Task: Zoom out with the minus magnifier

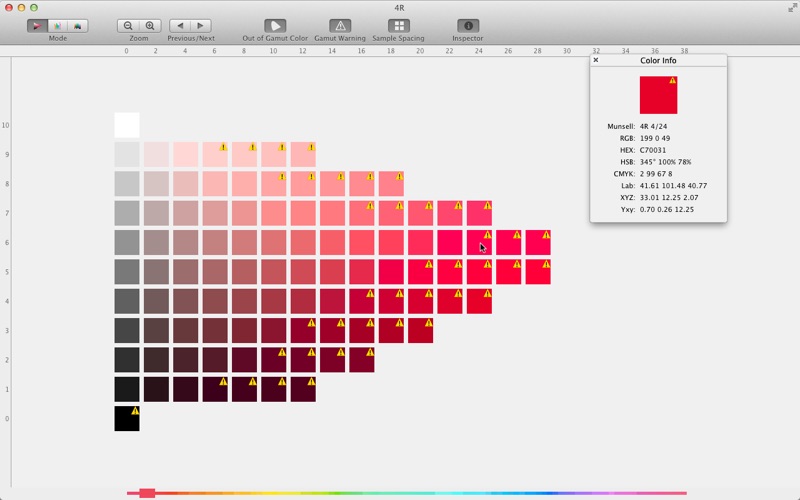Action: tap(128, 26)
